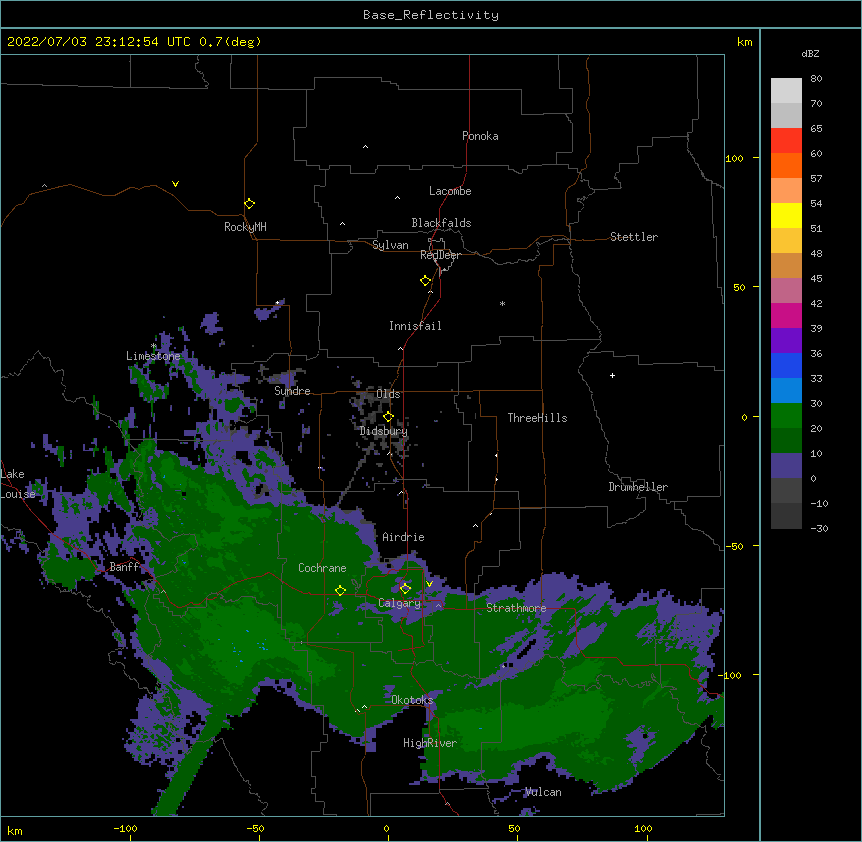Click the orange 60 dBZ legend swatch

(x=786, y=165)
